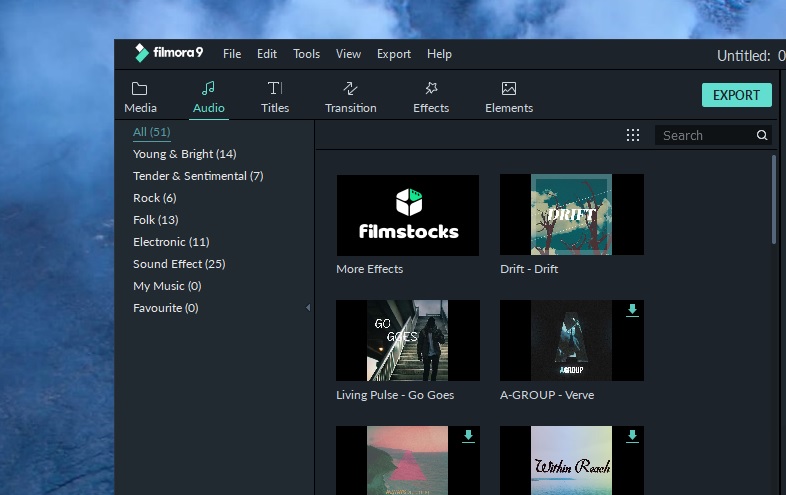Image resolution: width=786 pixels, height=495 pixels.
Task: Select the My Music (0) category
Action: tap(167, 286)
